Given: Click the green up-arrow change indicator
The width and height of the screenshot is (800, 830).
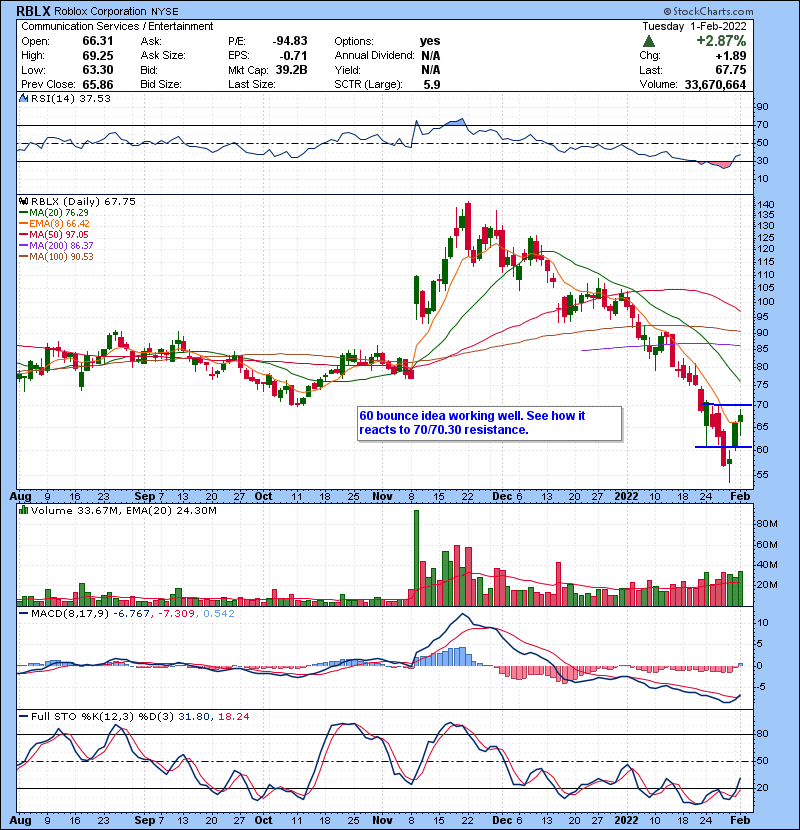Looking at the screenshot, I should [649, 41].
